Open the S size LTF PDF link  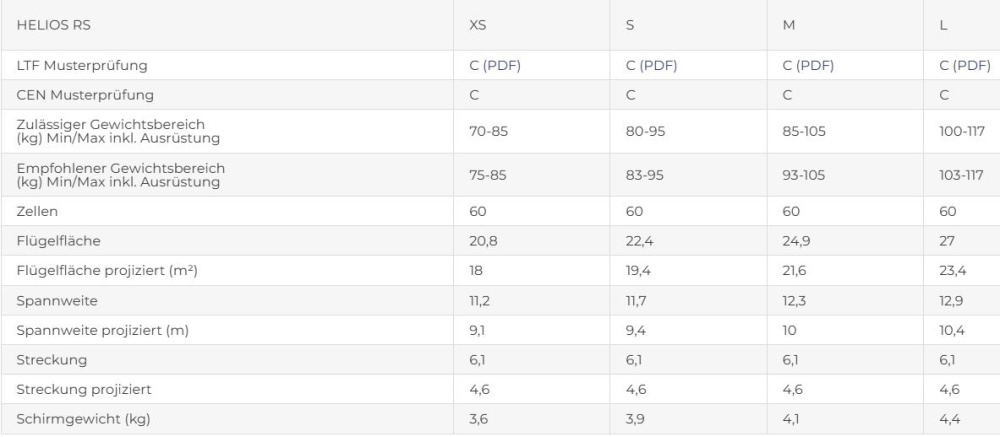[651, 66]
